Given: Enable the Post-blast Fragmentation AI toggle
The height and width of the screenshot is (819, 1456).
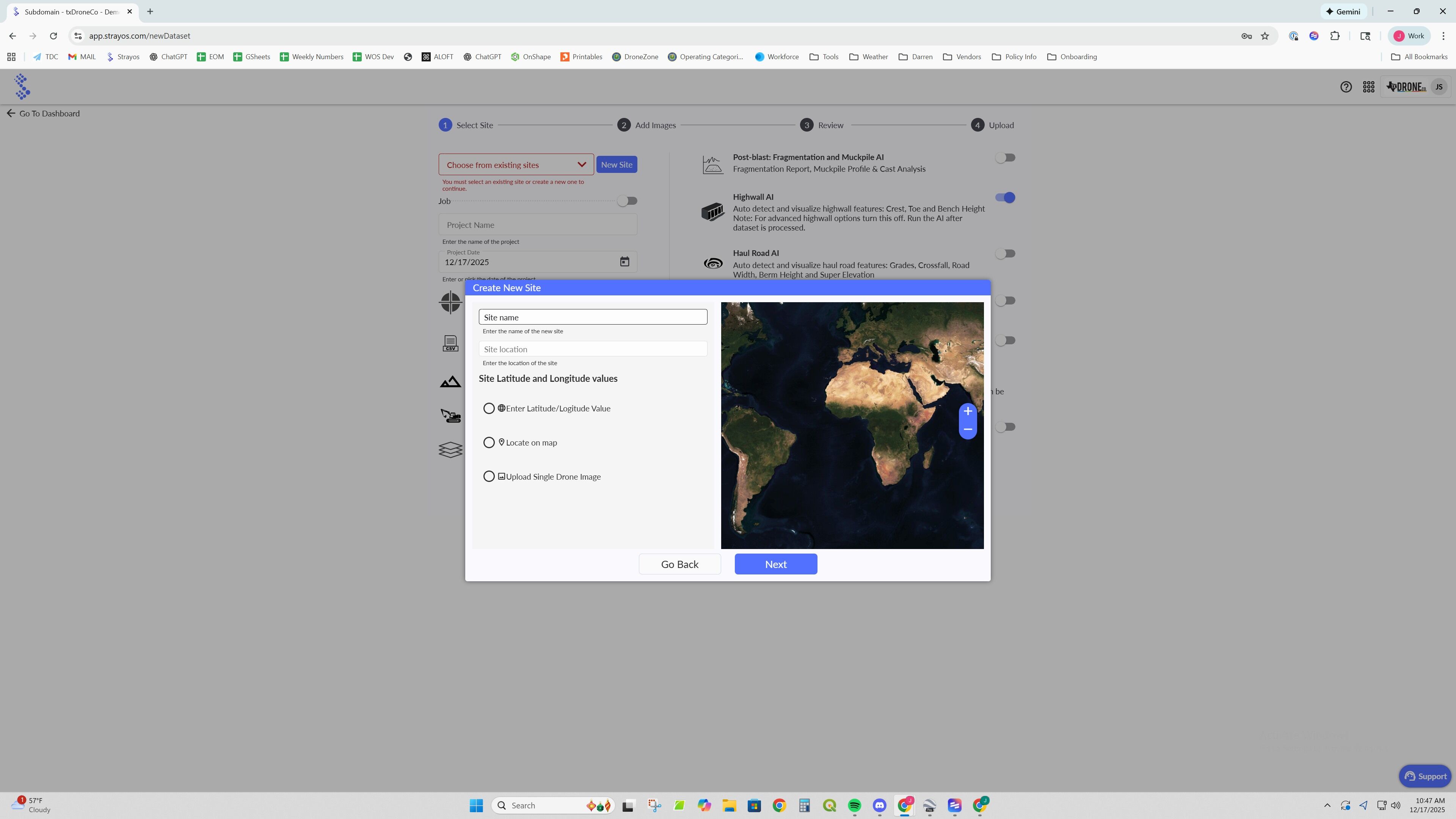Looking at the screenshot, I should coord(1005,158).
